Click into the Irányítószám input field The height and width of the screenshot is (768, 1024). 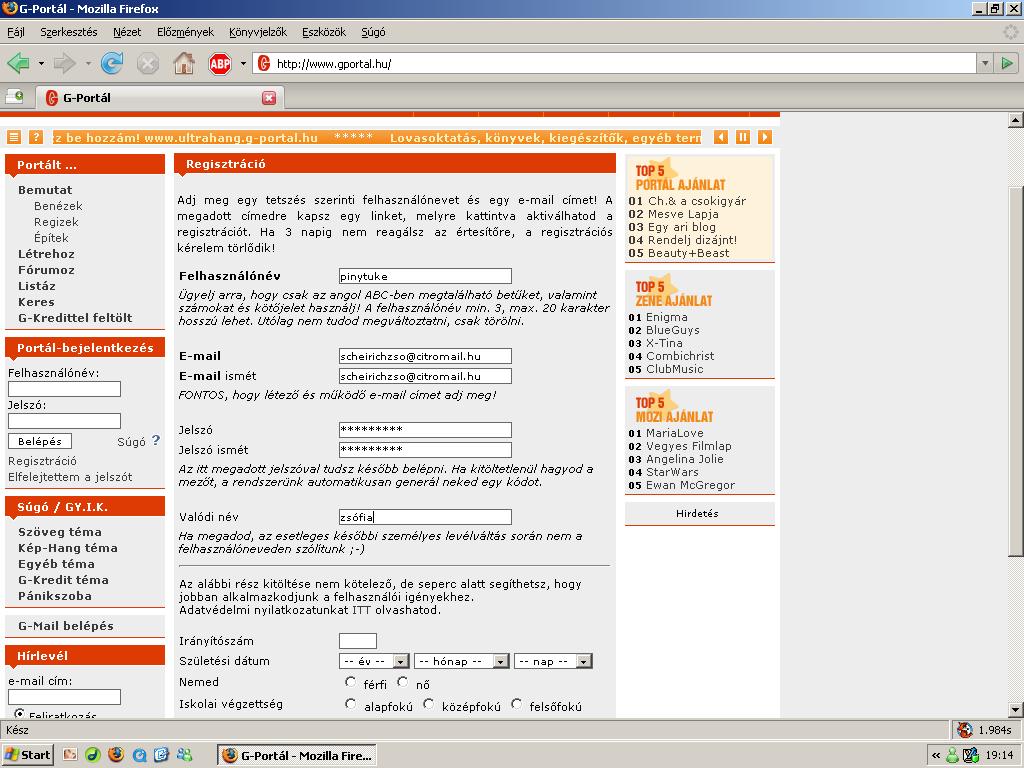point(357,641)
